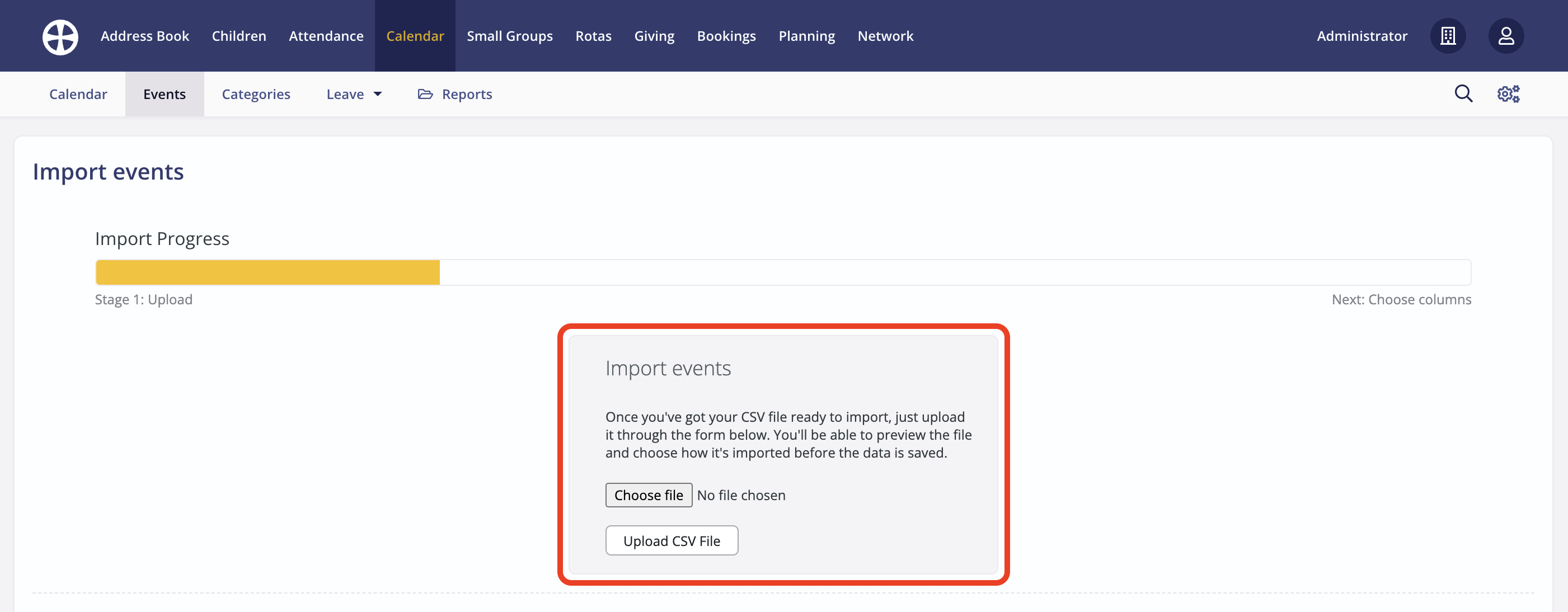
Task: Click the Choose file button
Action: 648,495
